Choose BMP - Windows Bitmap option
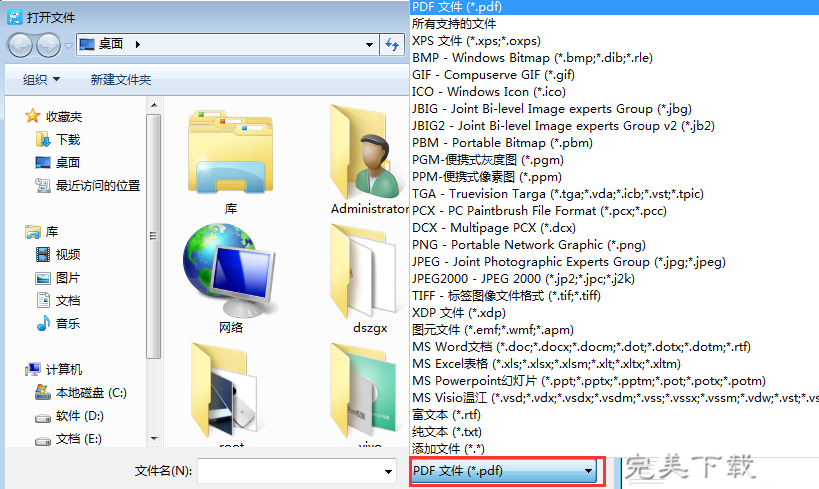Screen dimensions: 819x489 614,57
